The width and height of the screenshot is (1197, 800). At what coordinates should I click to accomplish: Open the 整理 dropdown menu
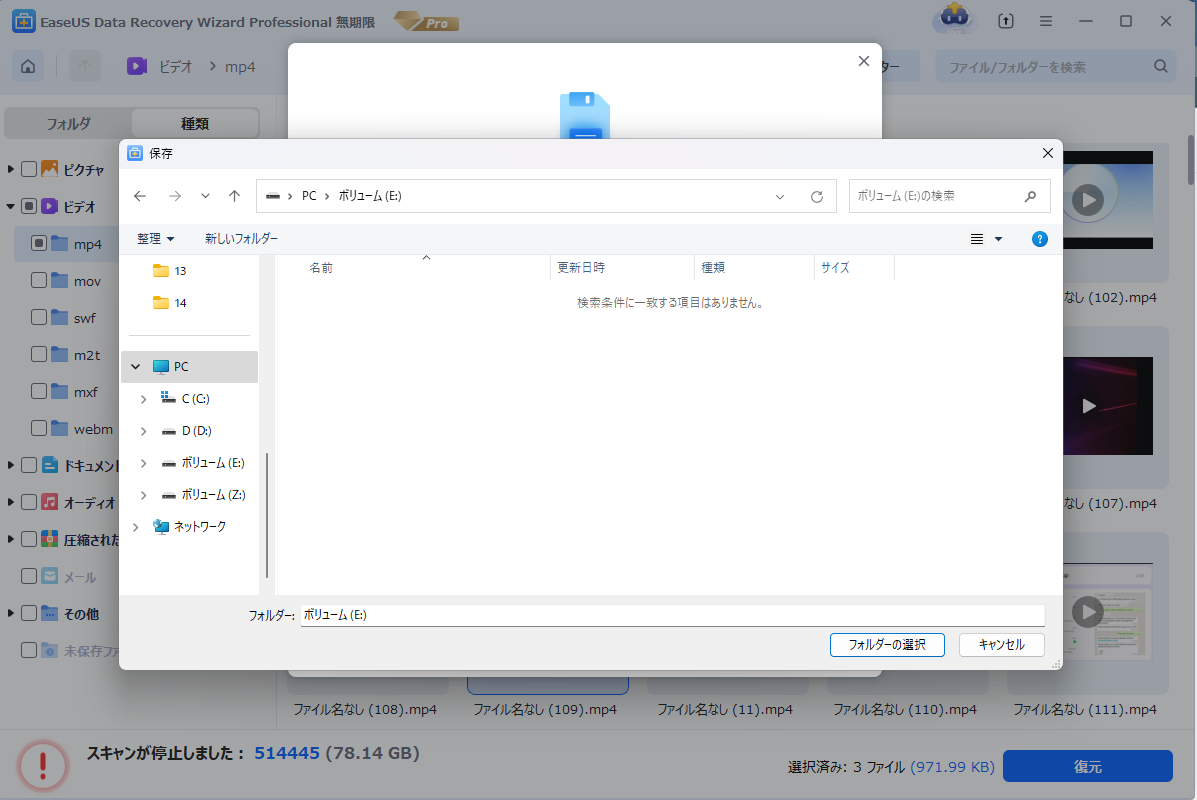click(155, 239)
